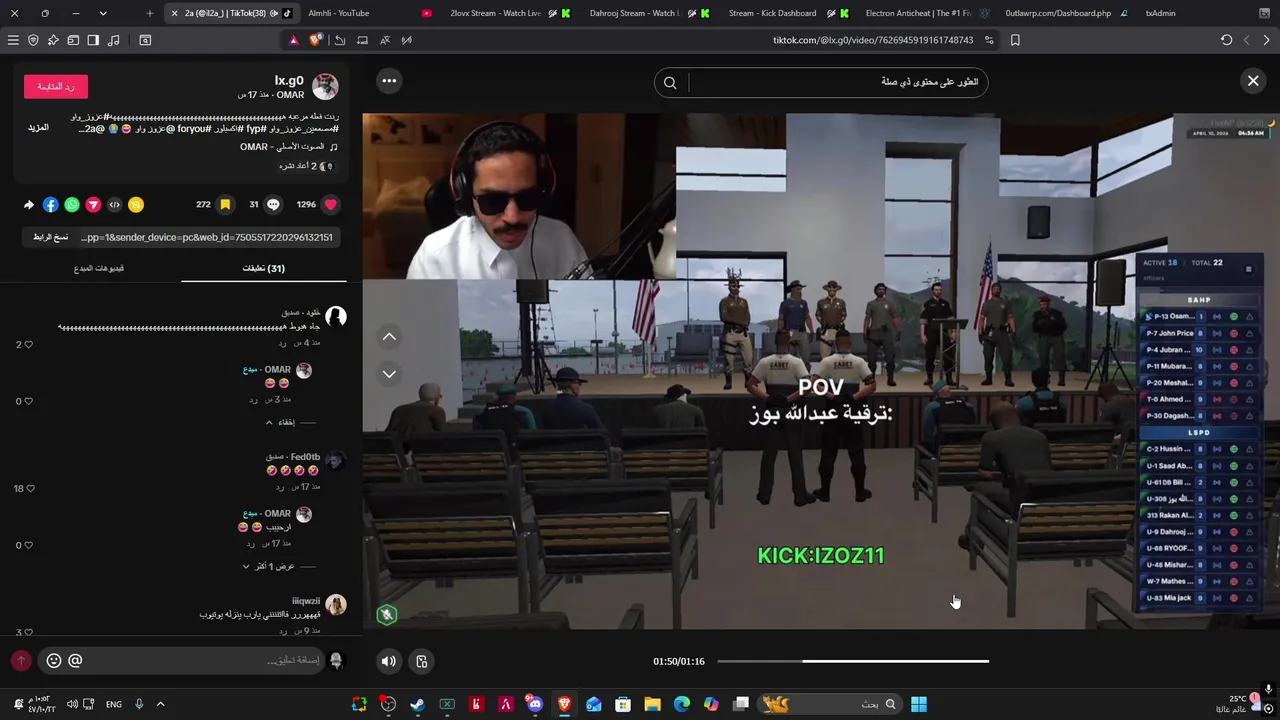Open new browser tab with plus
The image size is (1280, 720).
[150, 13]
